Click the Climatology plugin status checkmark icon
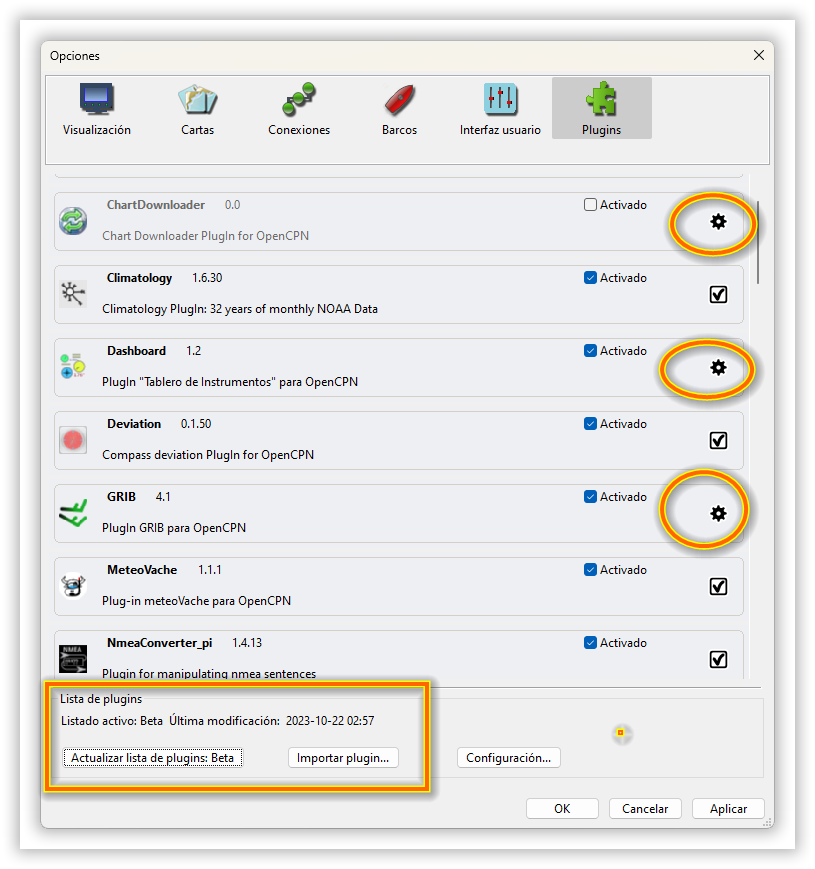Image resolution: width=815 pixels, height=869 pixels. 718,294
